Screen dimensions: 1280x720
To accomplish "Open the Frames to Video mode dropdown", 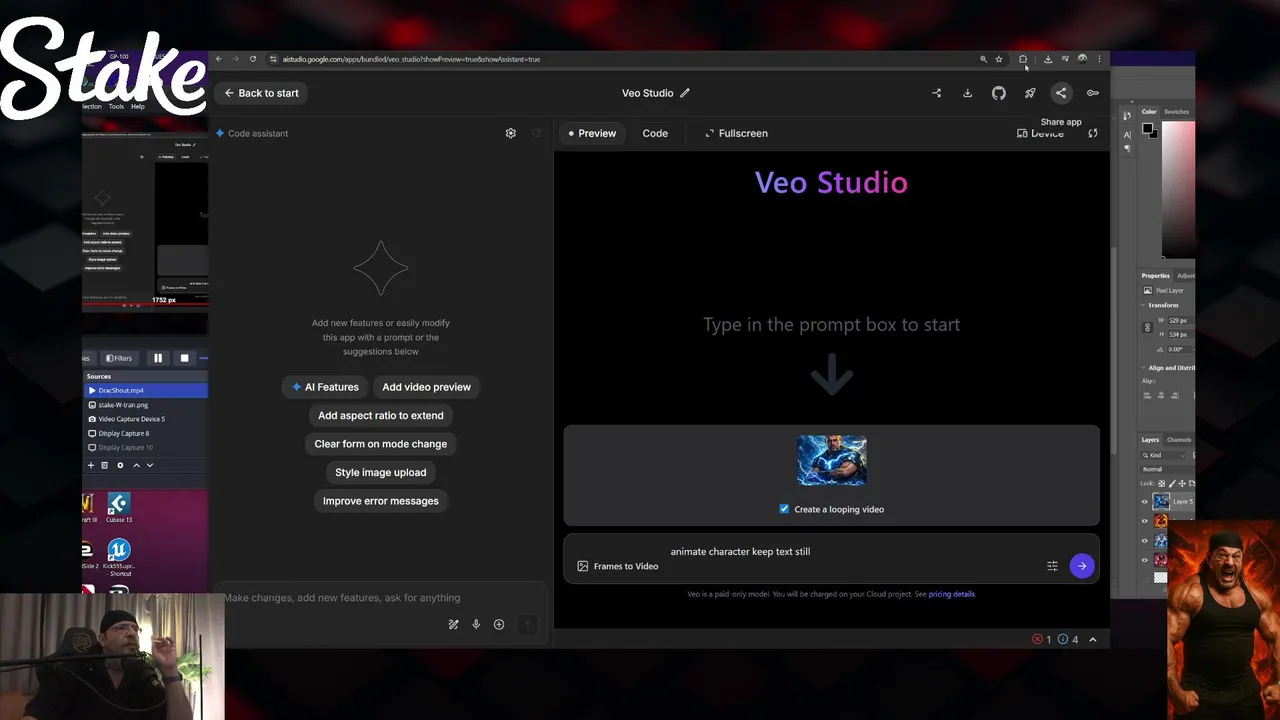I will (617, 566).
